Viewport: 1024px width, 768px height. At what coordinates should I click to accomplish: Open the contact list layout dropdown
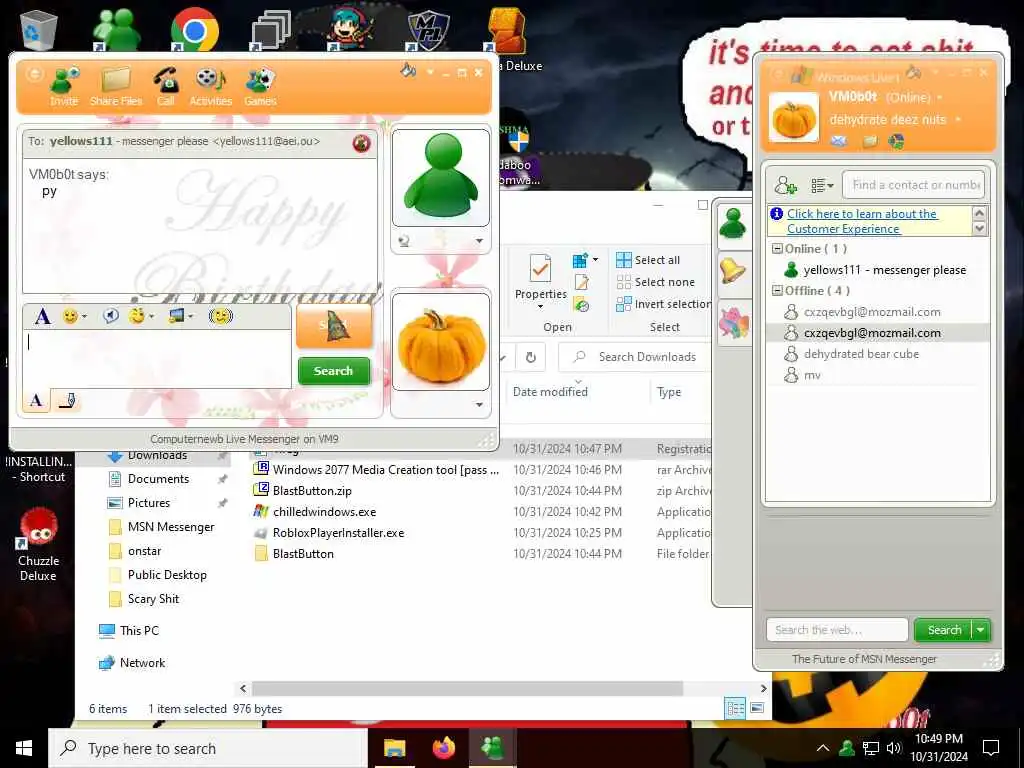[x=822, y=186]
